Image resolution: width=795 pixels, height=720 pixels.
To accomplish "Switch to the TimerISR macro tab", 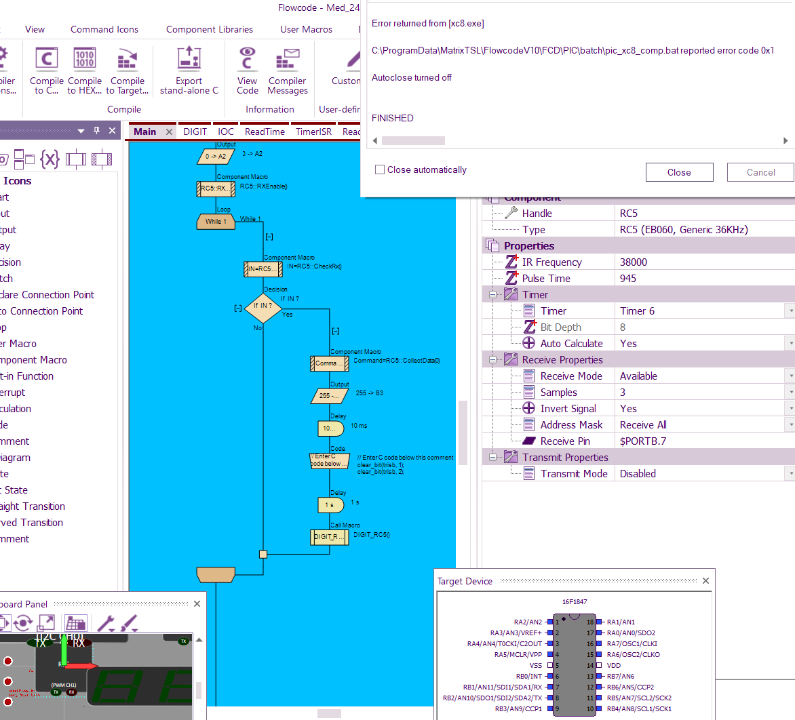I will (314, 131).
